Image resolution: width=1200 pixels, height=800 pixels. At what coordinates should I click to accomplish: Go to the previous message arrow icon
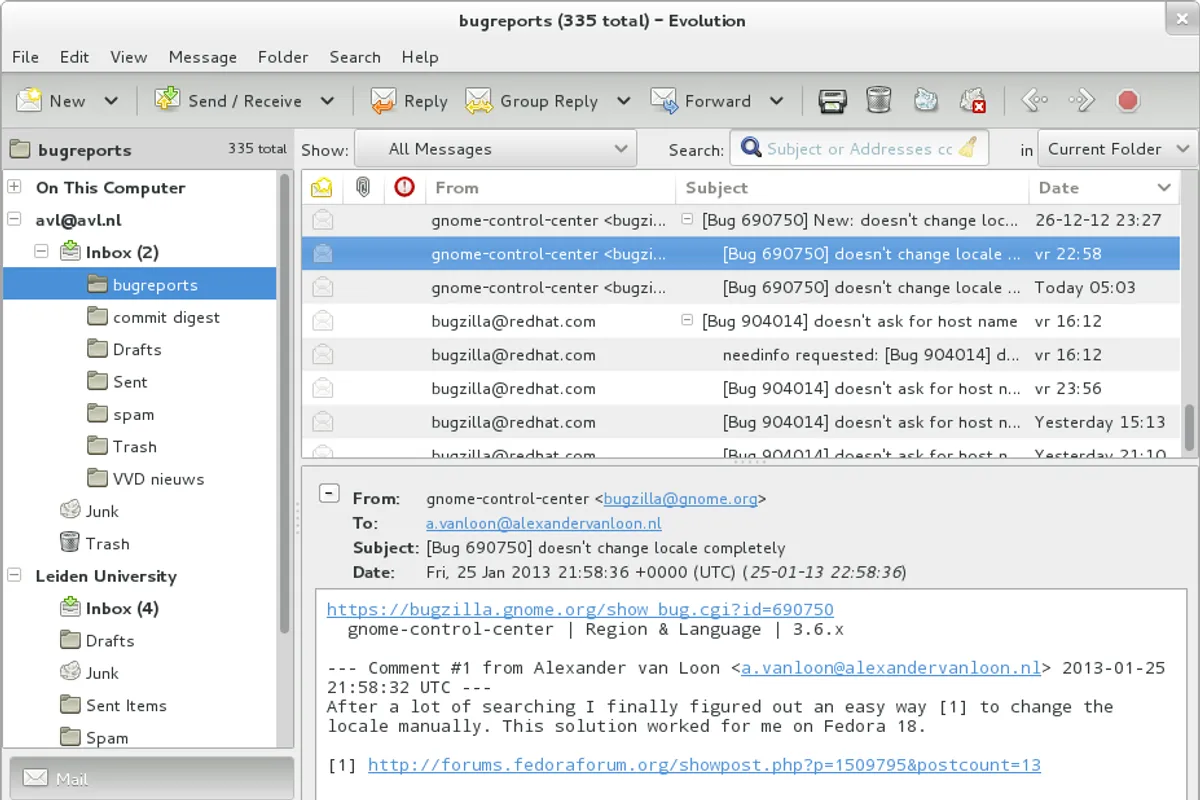pyautogui.click(x=1034, y=100)
